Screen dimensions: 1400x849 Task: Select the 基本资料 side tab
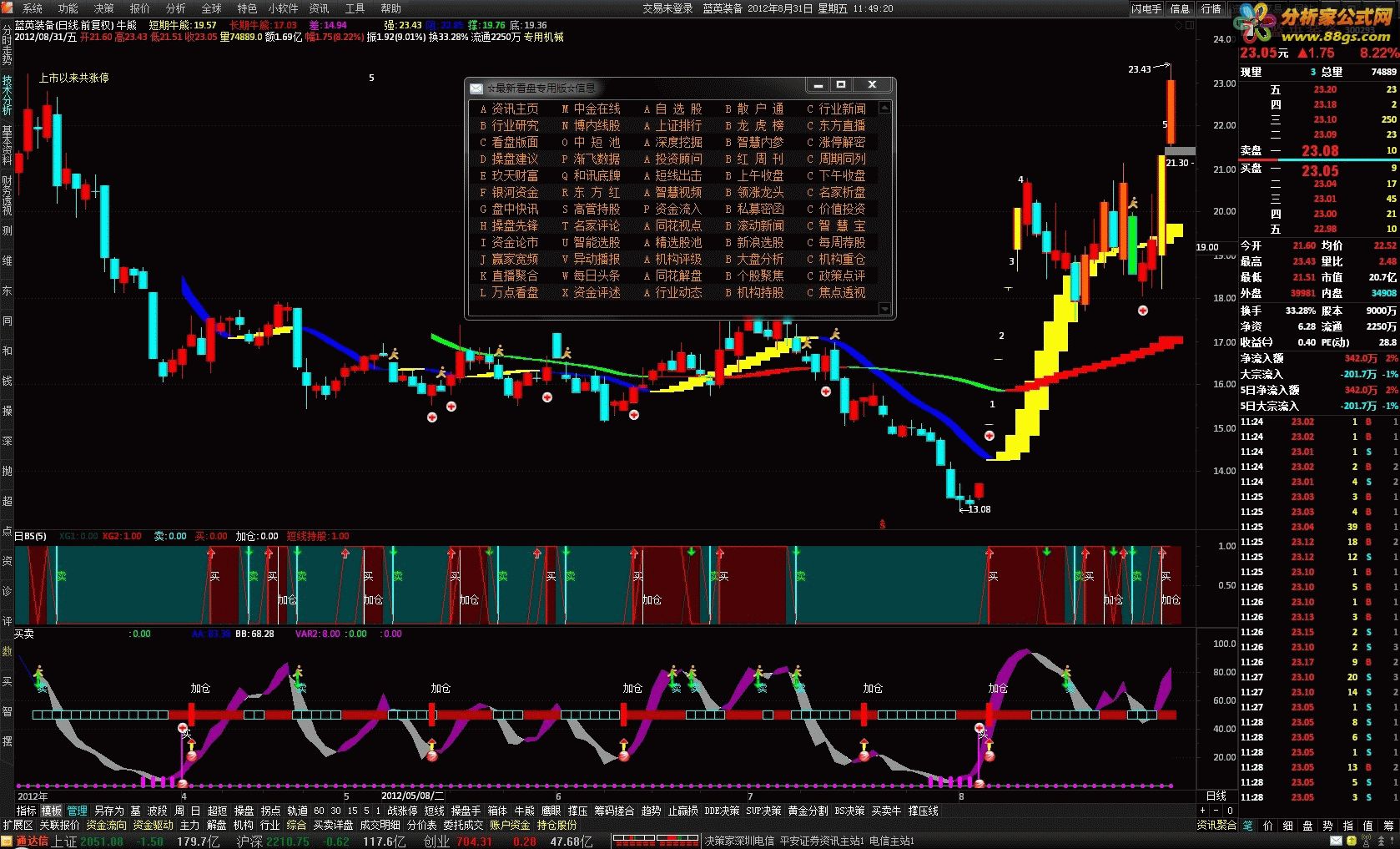(x=7, y=145)
